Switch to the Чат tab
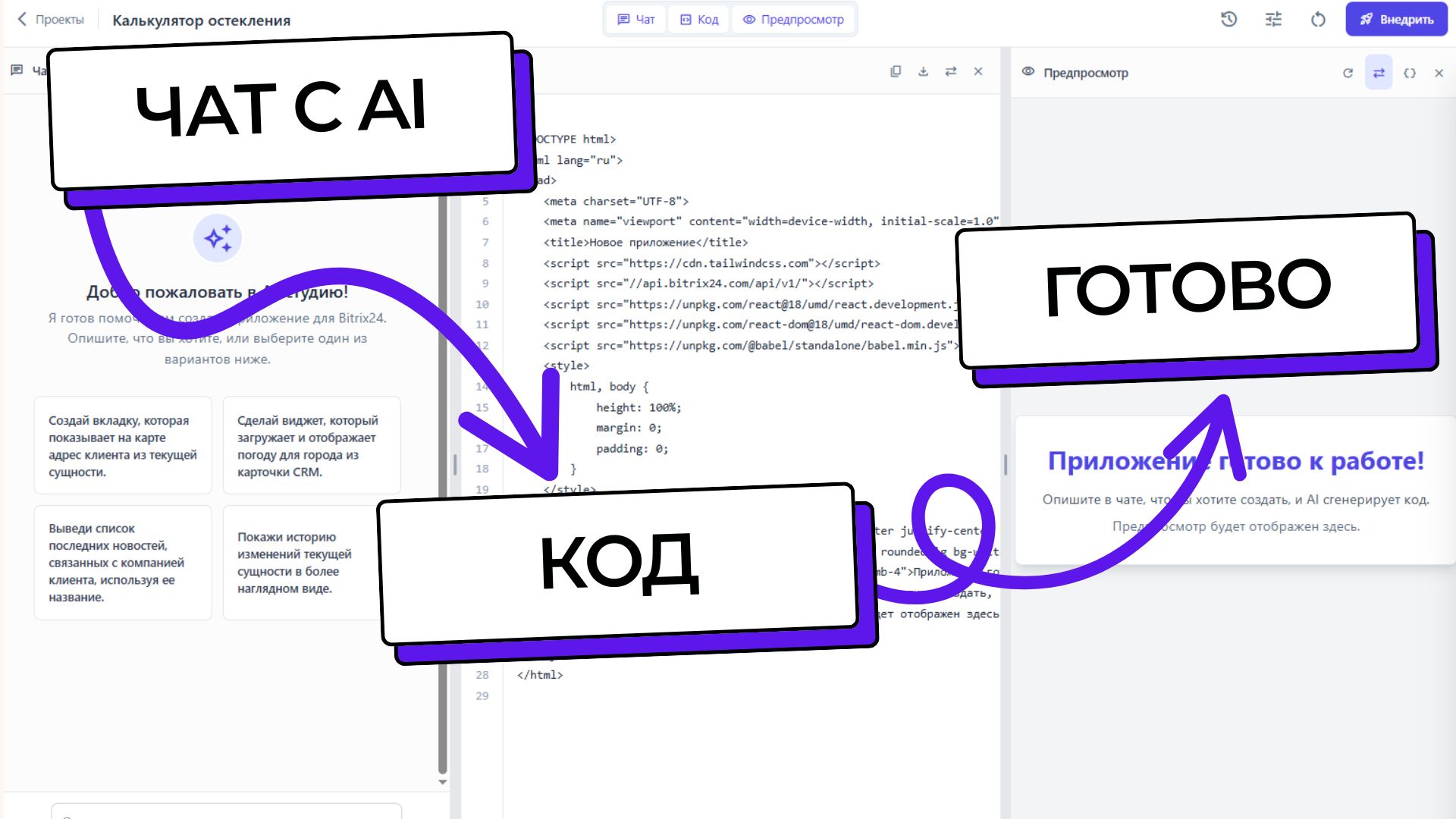This screenshot has height=819, width=1456. pos(635,20)
